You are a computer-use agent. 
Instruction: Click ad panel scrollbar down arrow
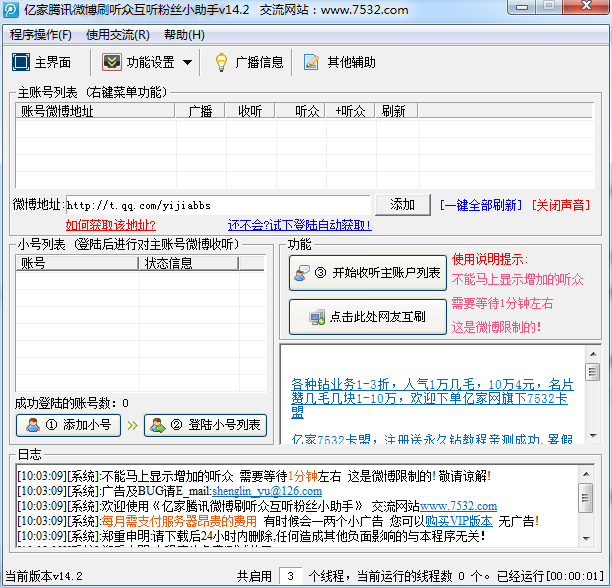(x=593, y=436)
